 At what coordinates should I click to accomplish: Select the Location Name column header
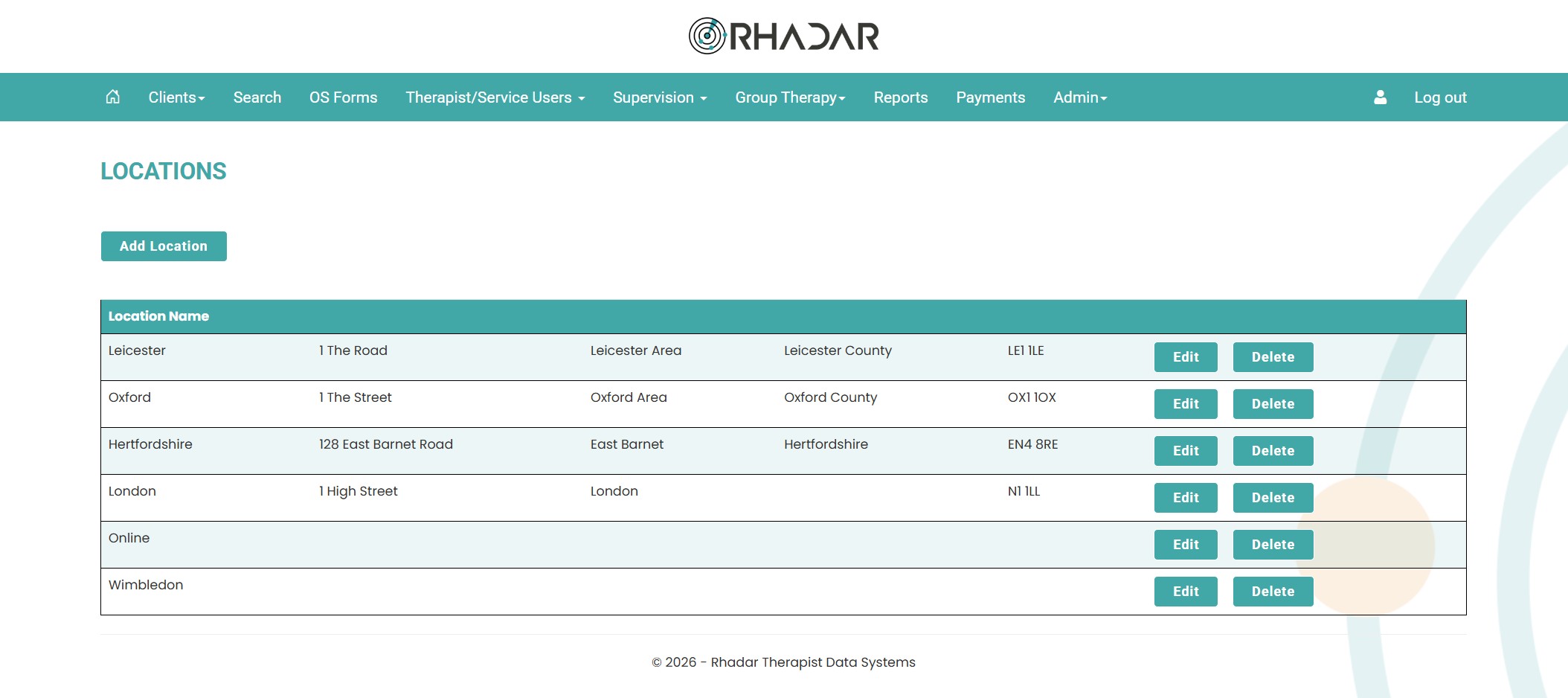pos(158,316)
